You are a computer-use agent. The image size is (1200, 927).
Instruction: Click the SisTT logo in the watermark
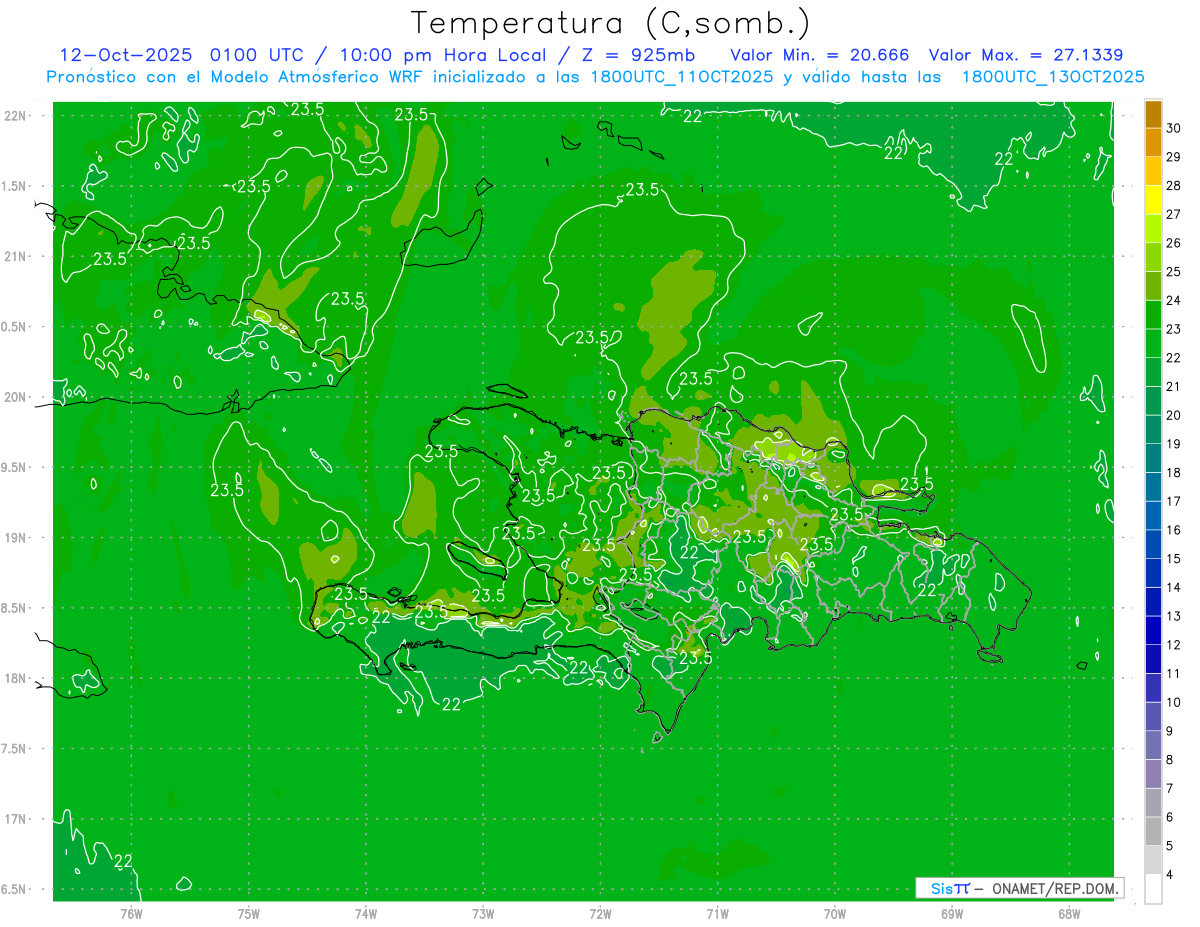(x=949, y=888)
